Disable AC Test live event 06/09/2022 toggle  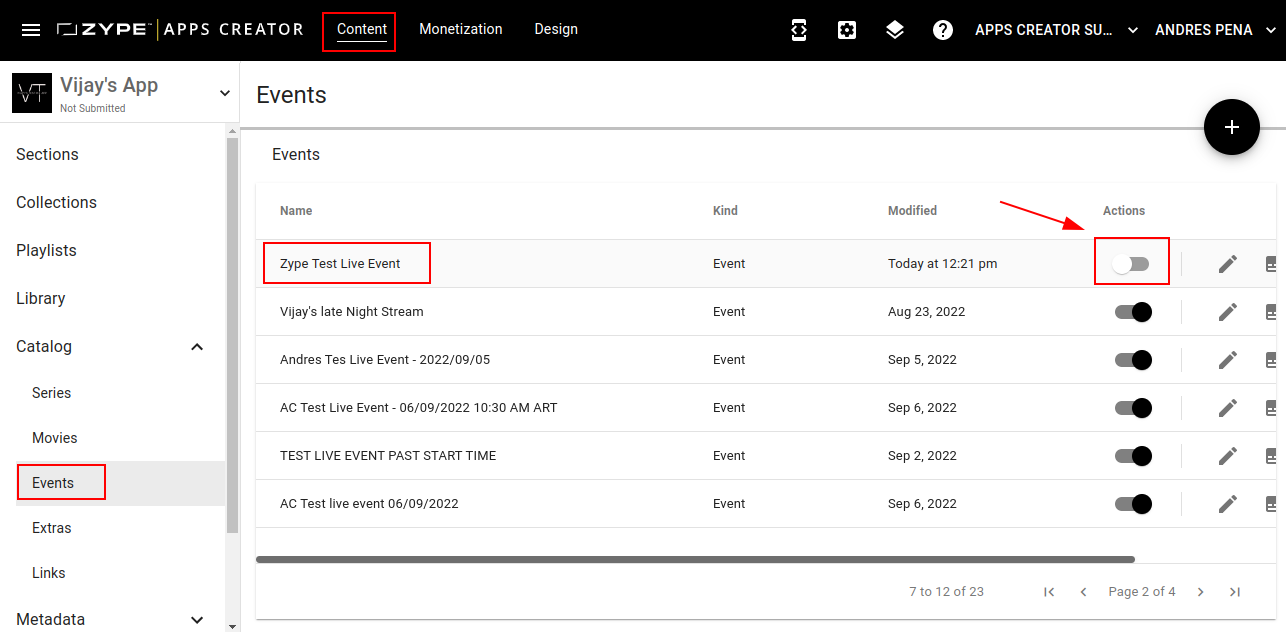(1133, 504)
